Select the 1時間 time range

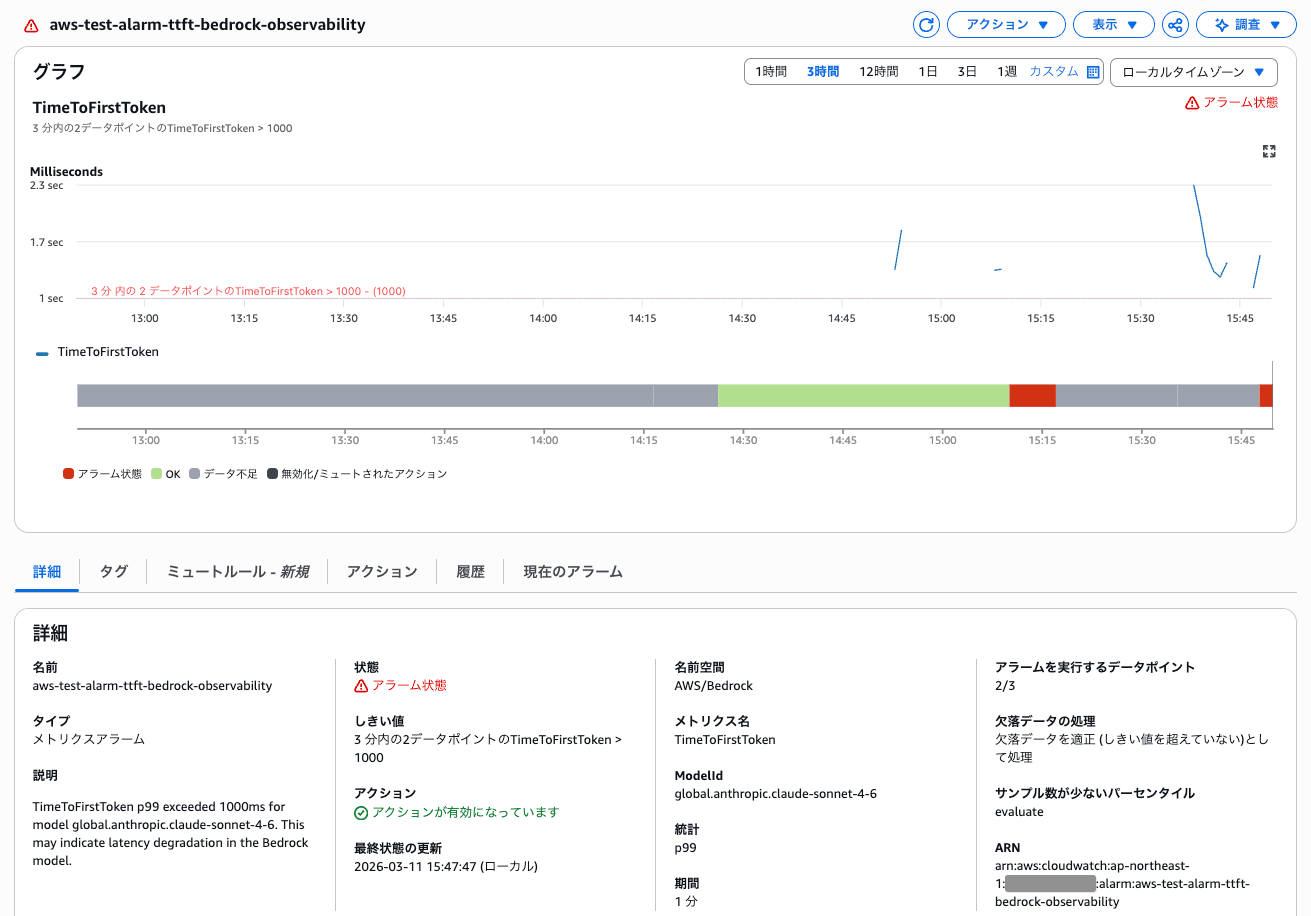772,71
